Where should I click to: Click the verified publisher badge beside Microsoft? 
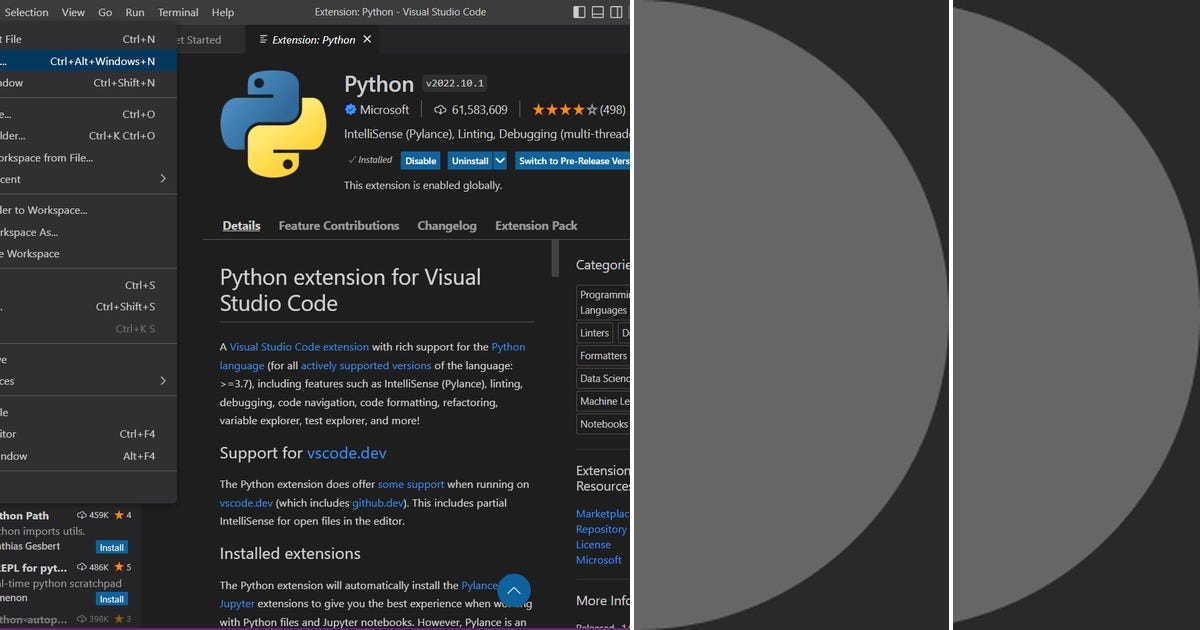[x=351, y=110]
